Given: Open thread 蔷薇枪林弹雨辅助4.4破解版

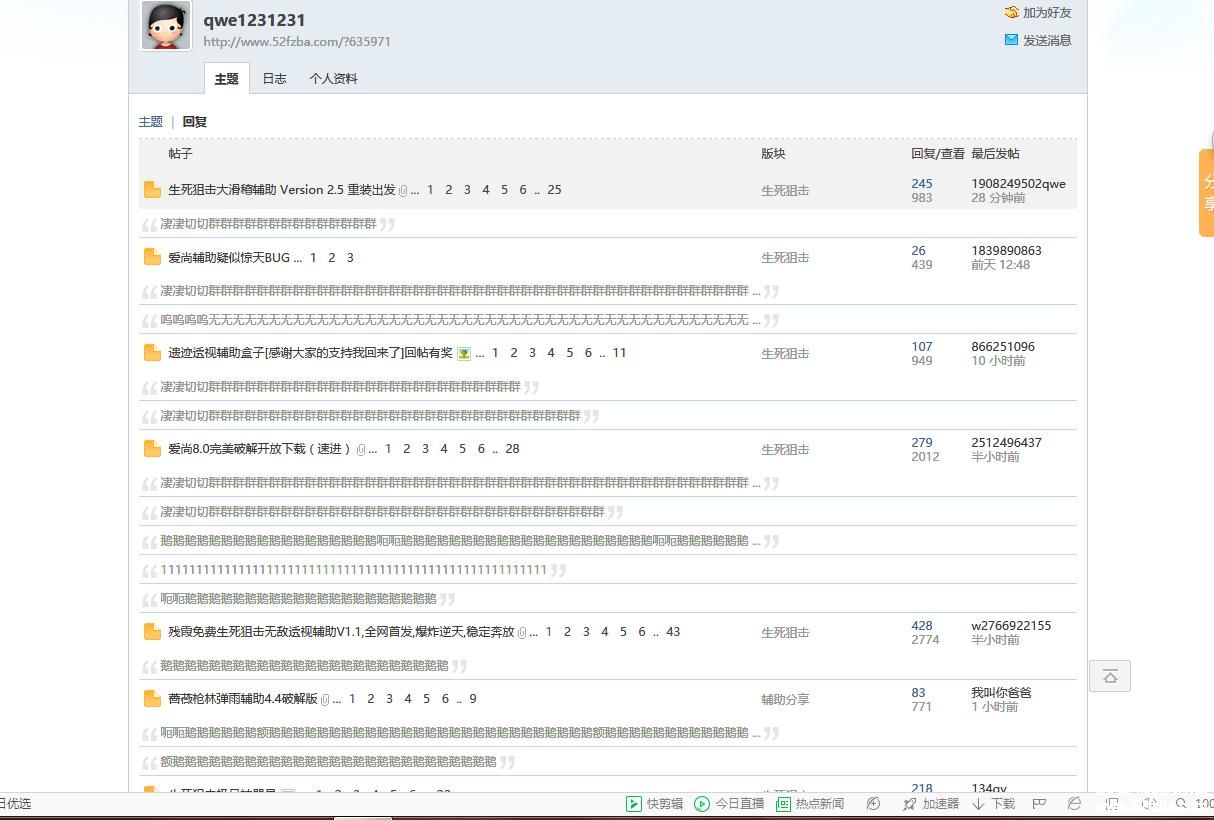Looking at the screenshot, I should (x=242, y=699).
